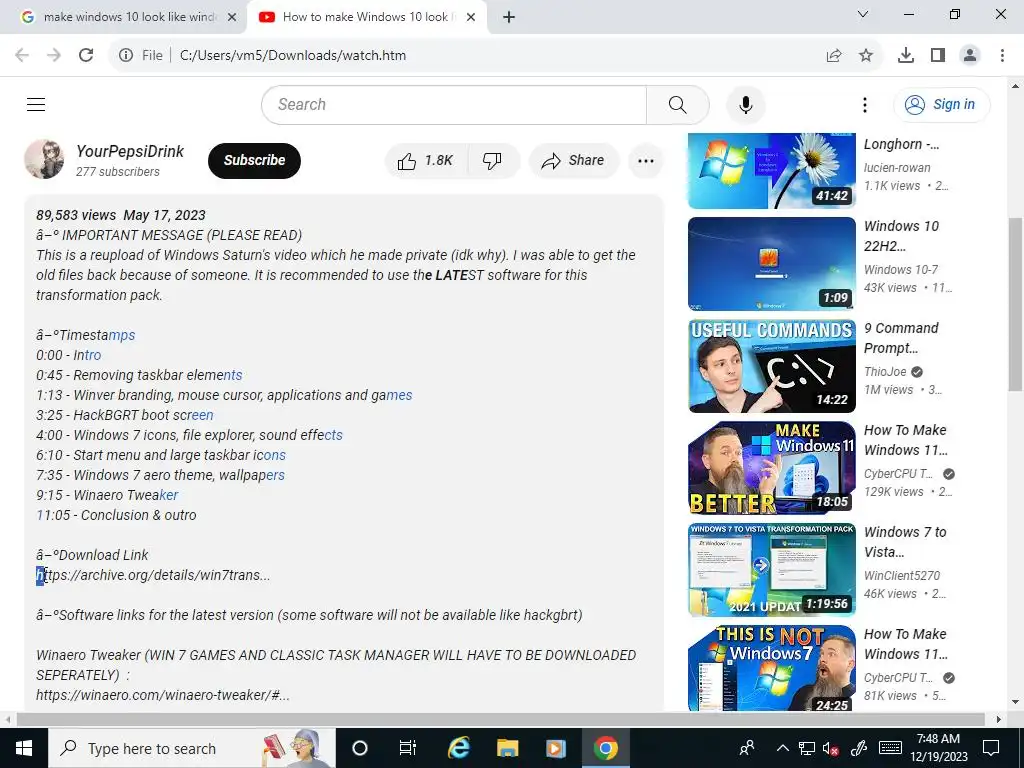Open YourPepsiDrink channel avatar
This screenshot has height=768, width=1024.
coord(44,159)
